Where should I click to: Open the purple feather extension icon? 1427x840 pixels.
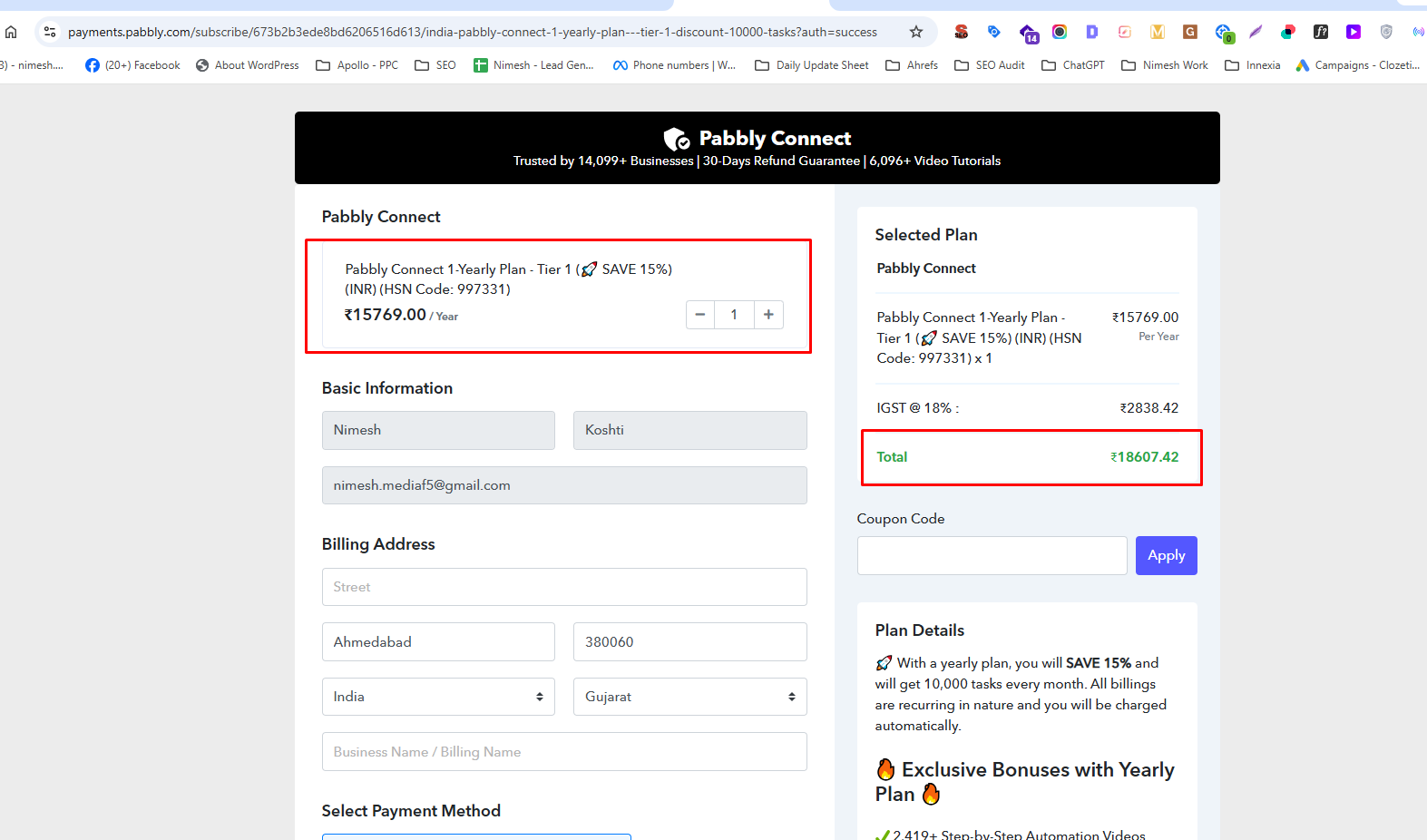pos(1256,32)
